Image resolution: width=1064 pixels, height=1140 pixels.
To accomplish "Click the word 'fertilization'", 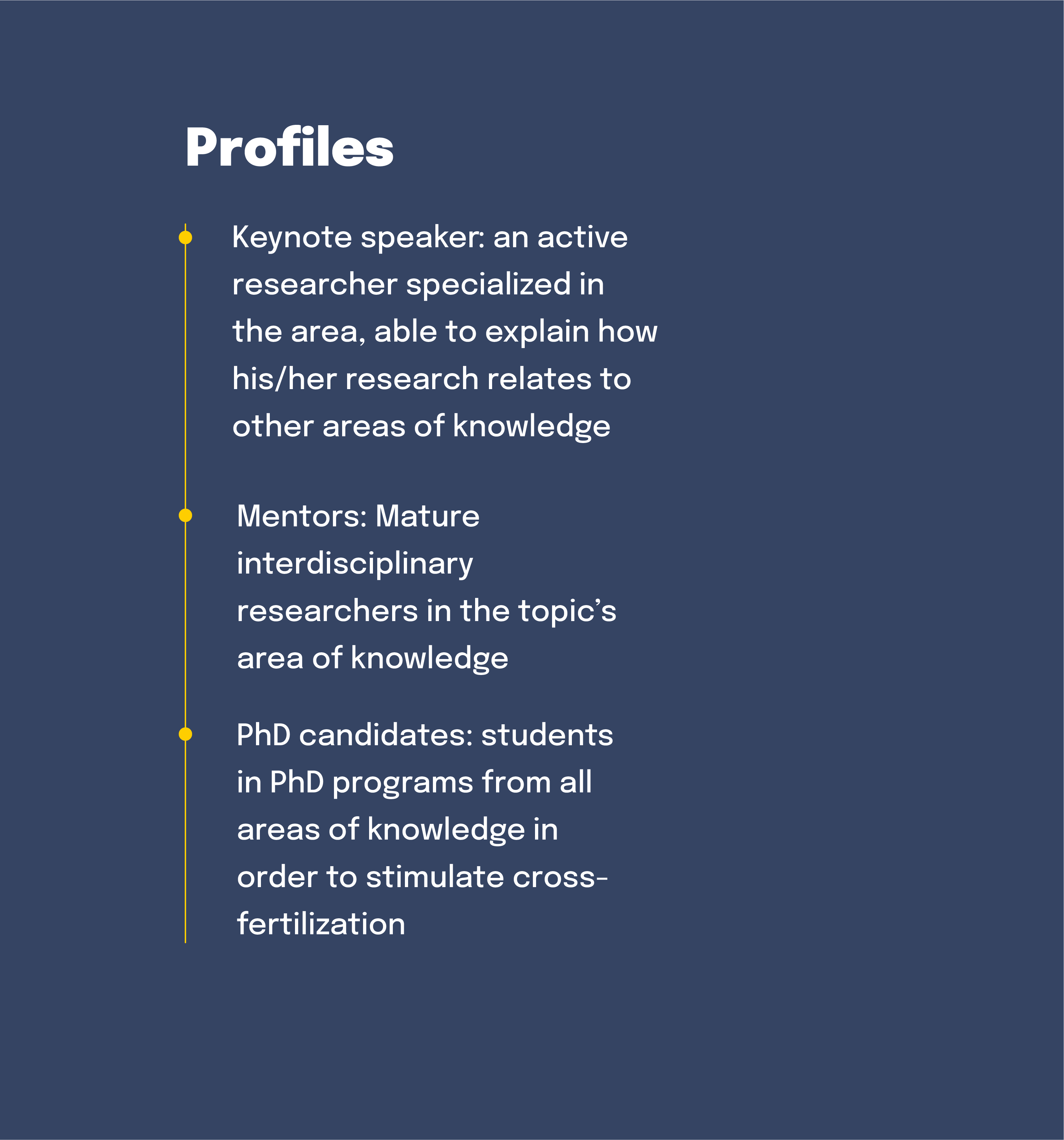I will click(x=321, y=924).
